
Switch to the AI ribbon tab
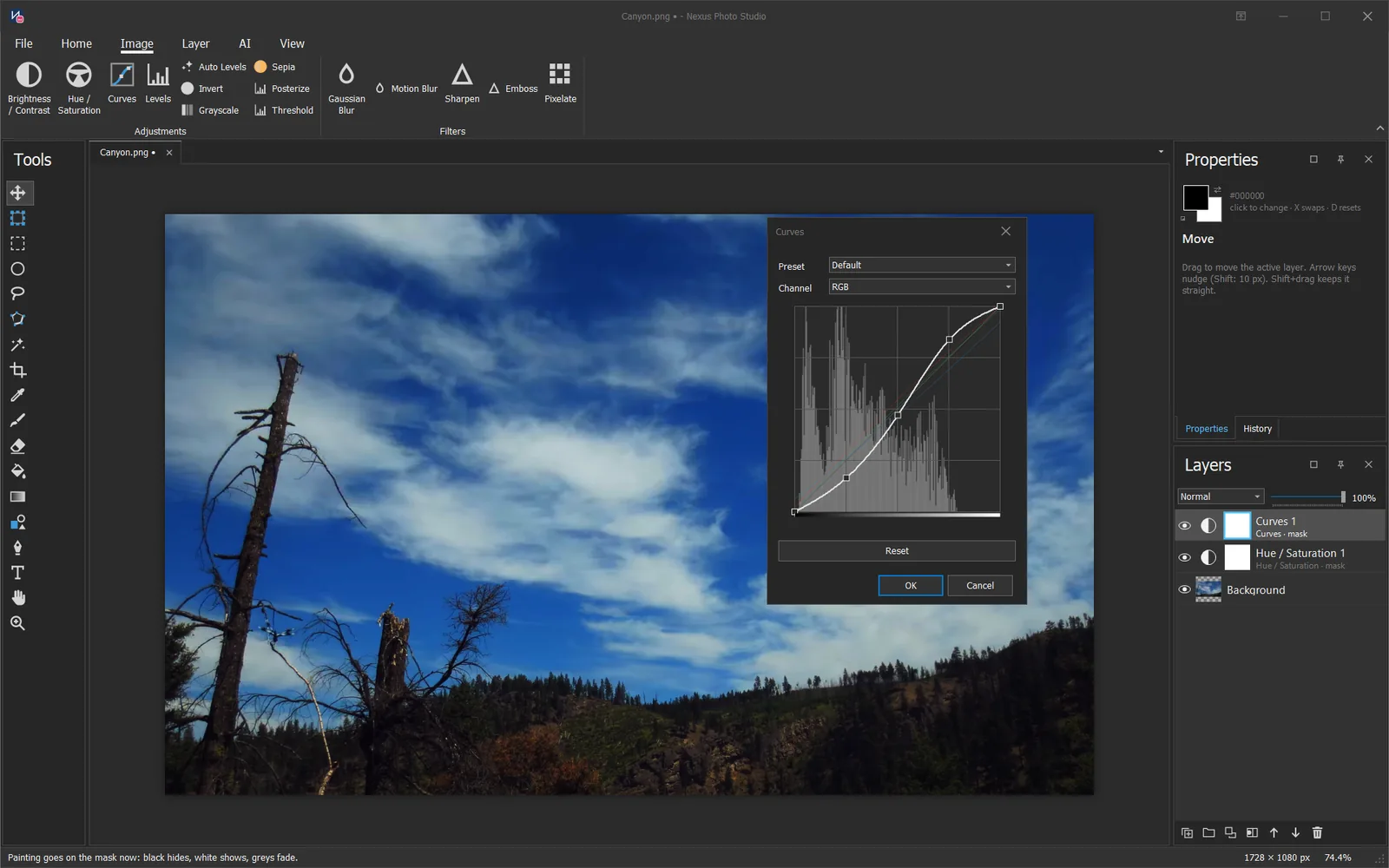pos(245,43)
